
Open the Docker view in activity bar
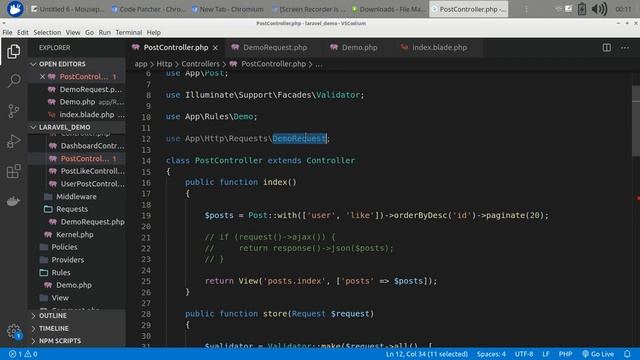click(13, 201)
